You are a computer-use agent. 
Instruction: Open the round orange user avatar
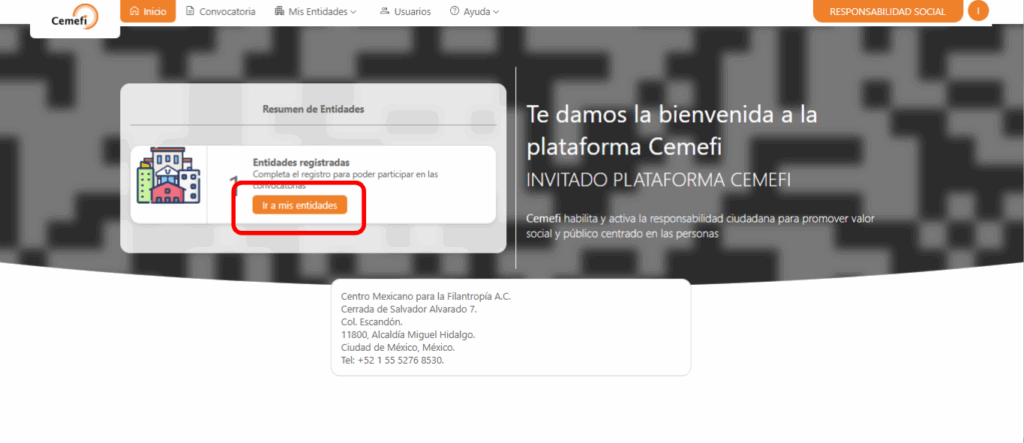[978, 11]
